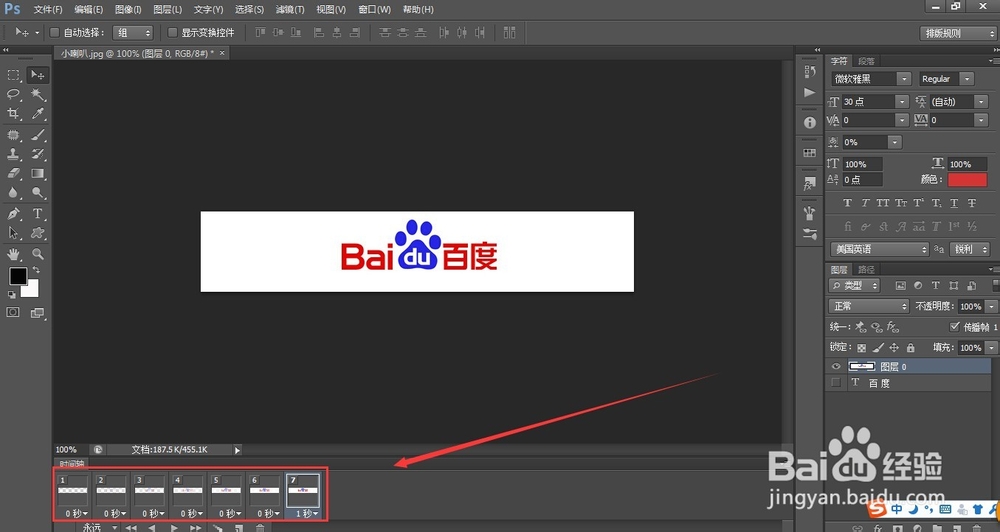Open the 文件(F) menu
This screenshot has width=1000, height=532.
tap(48, 10)
